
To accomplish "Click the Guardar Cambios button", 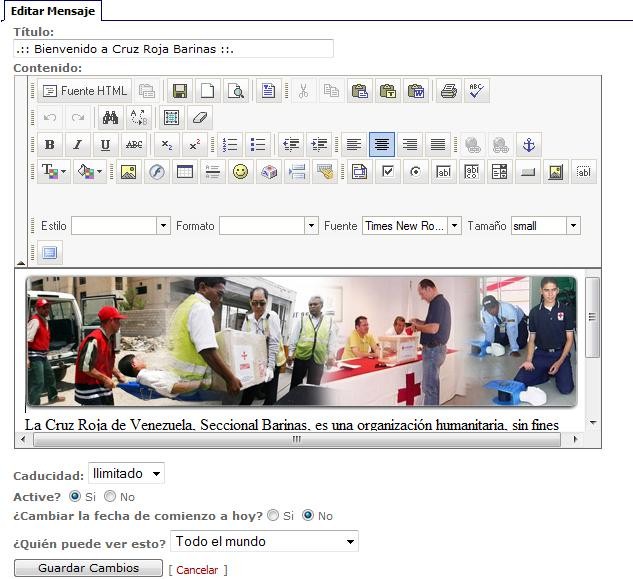I will tap(86, 568).
